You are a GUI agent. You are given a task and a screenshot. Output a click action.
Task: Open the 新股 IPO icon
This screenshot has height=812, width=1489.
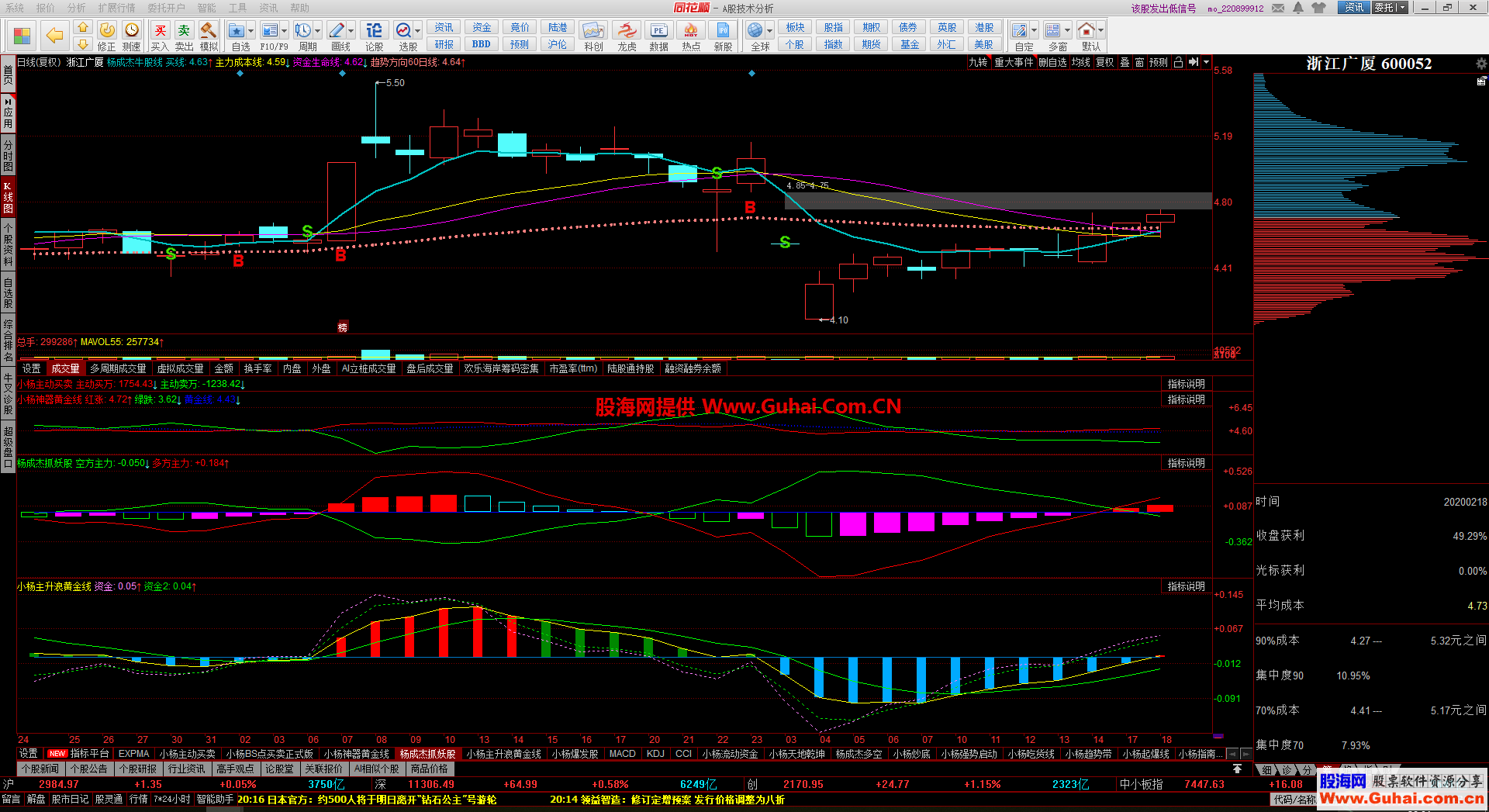(x=723, y=36)
